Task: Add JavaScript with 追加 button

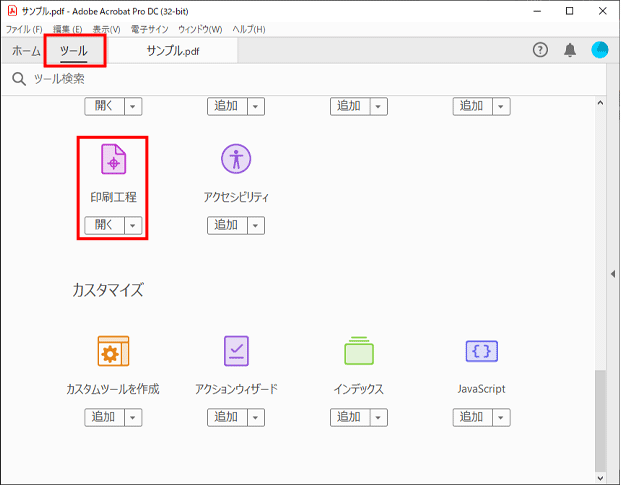Action: point(473,417)
